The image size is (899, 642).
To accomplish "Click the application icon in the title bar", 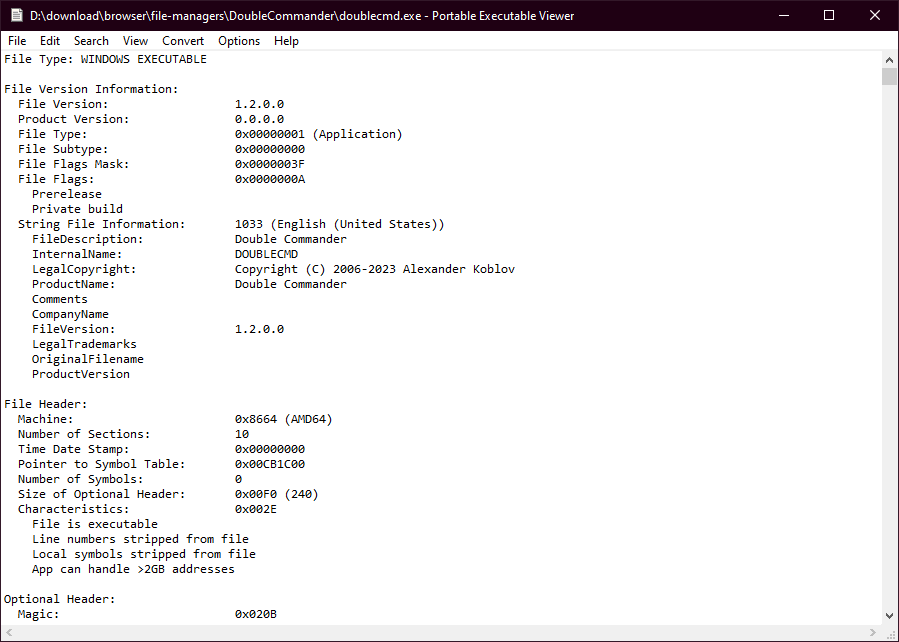I will [15, 16].
